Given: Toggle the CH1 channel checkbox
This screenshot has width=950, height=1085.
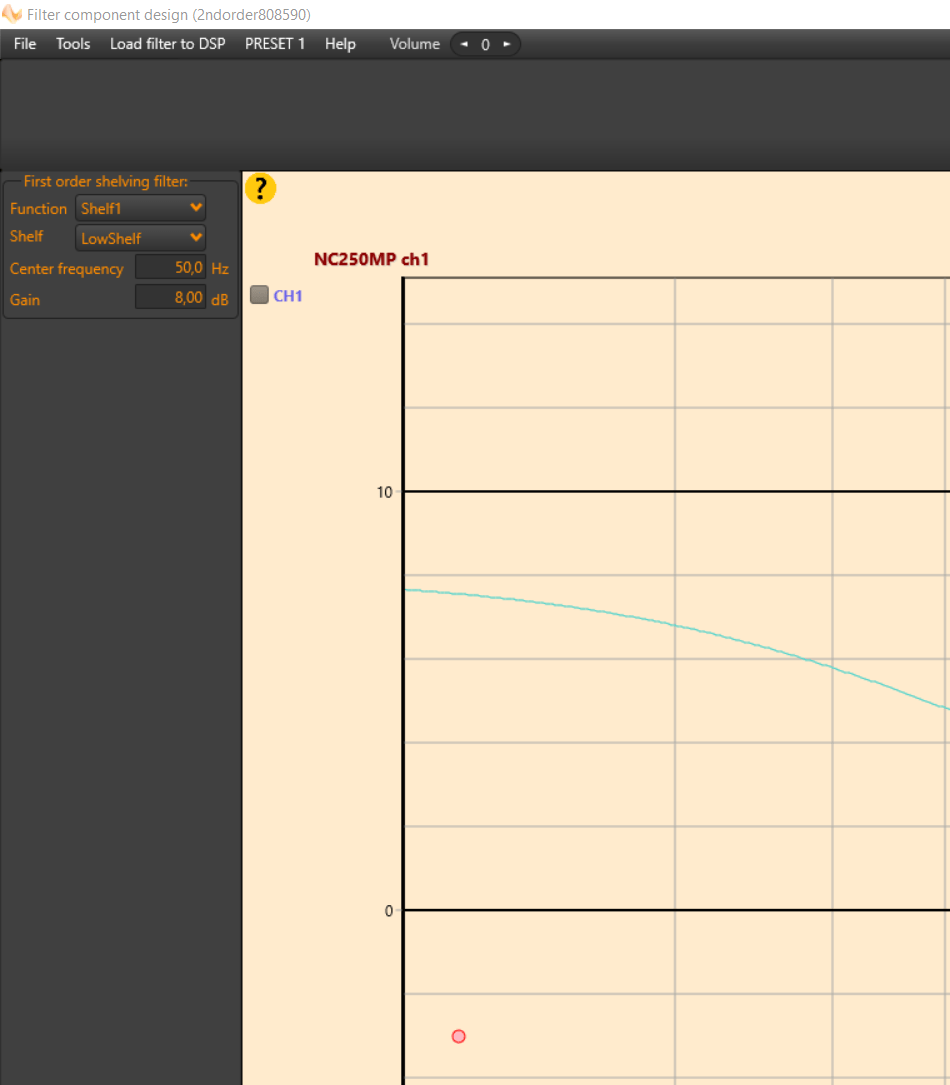Looking at the screenshot, I should (259, 295).
